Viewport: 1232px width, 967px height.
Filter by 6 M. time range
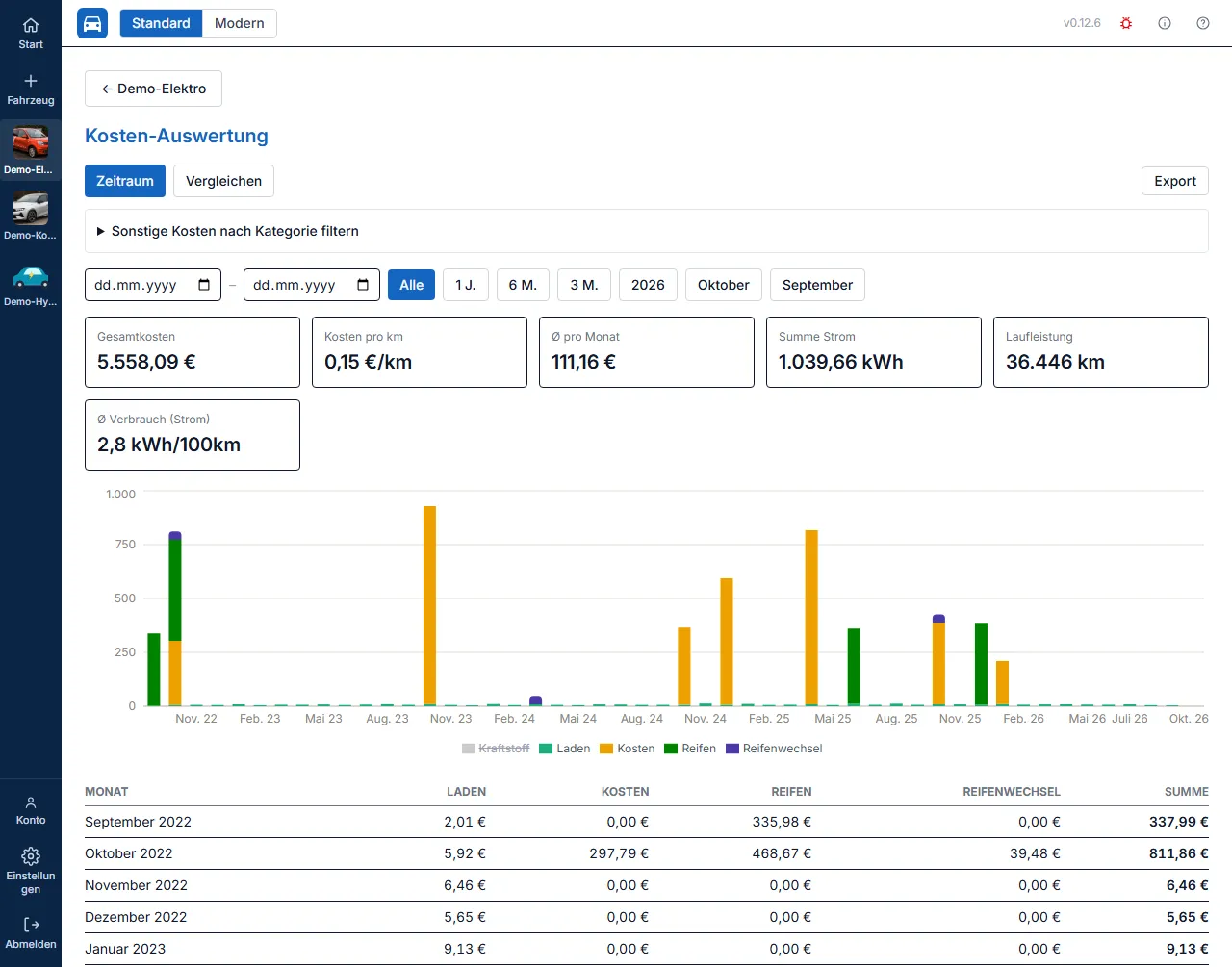pyautogui.click(x=523, y=285)
